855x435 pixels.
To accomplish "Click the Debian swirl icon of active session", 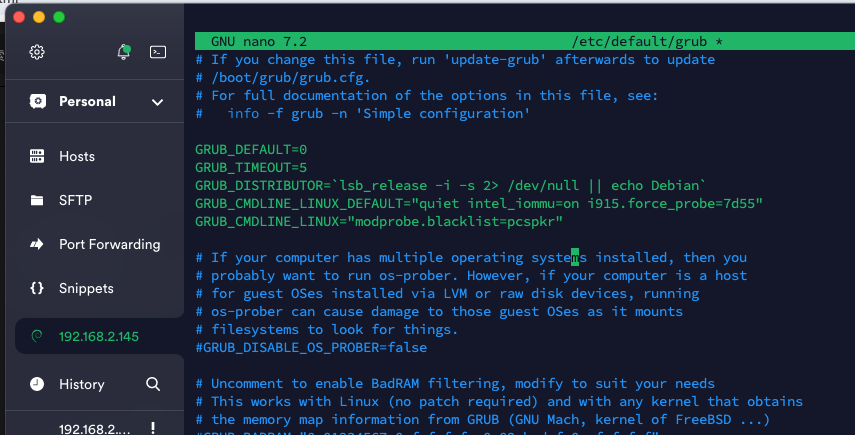I will coord(37,336).
